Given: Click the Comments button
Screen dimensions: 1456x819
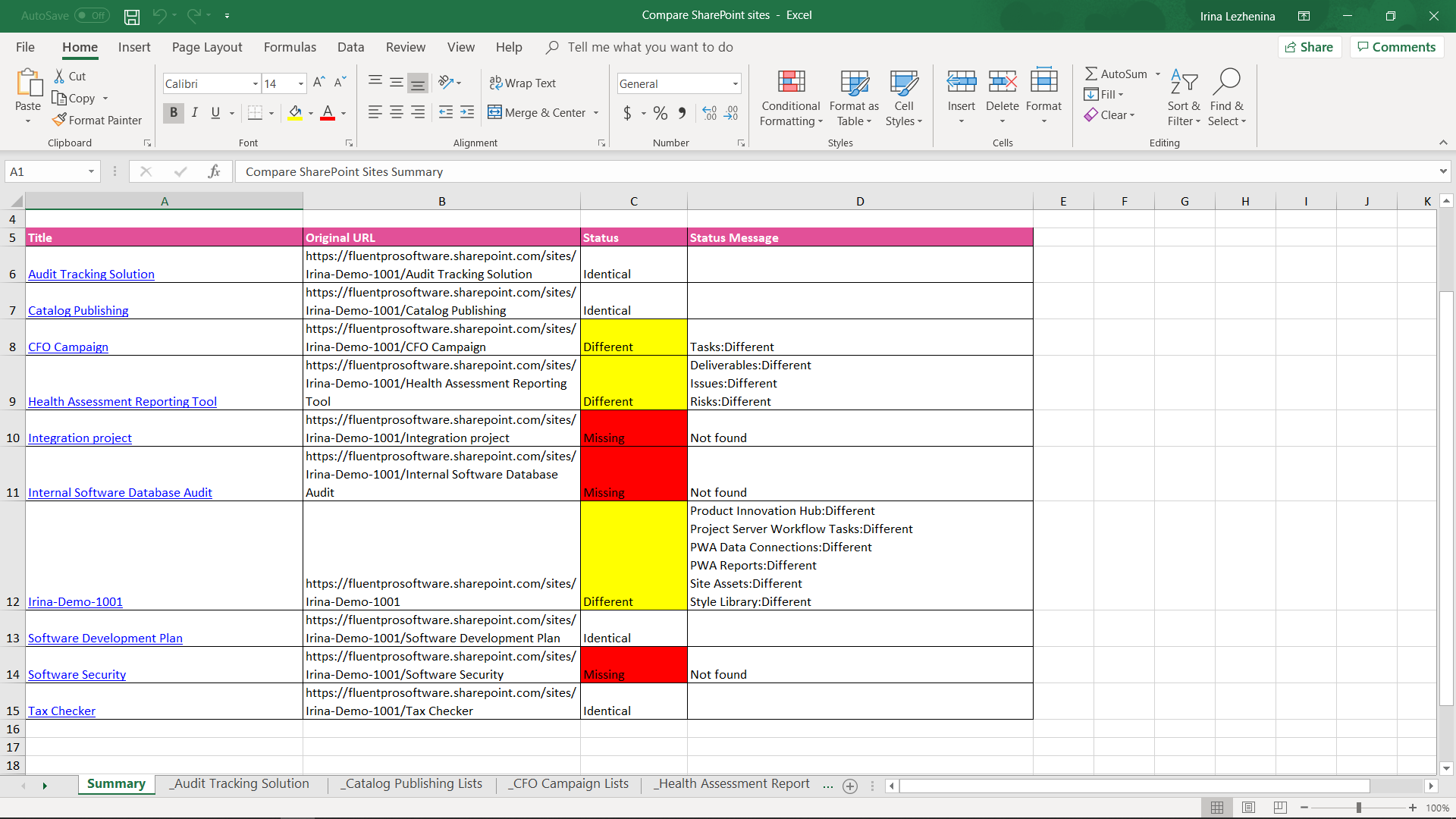Looking at the screenshot, I should click(1397, 47).
